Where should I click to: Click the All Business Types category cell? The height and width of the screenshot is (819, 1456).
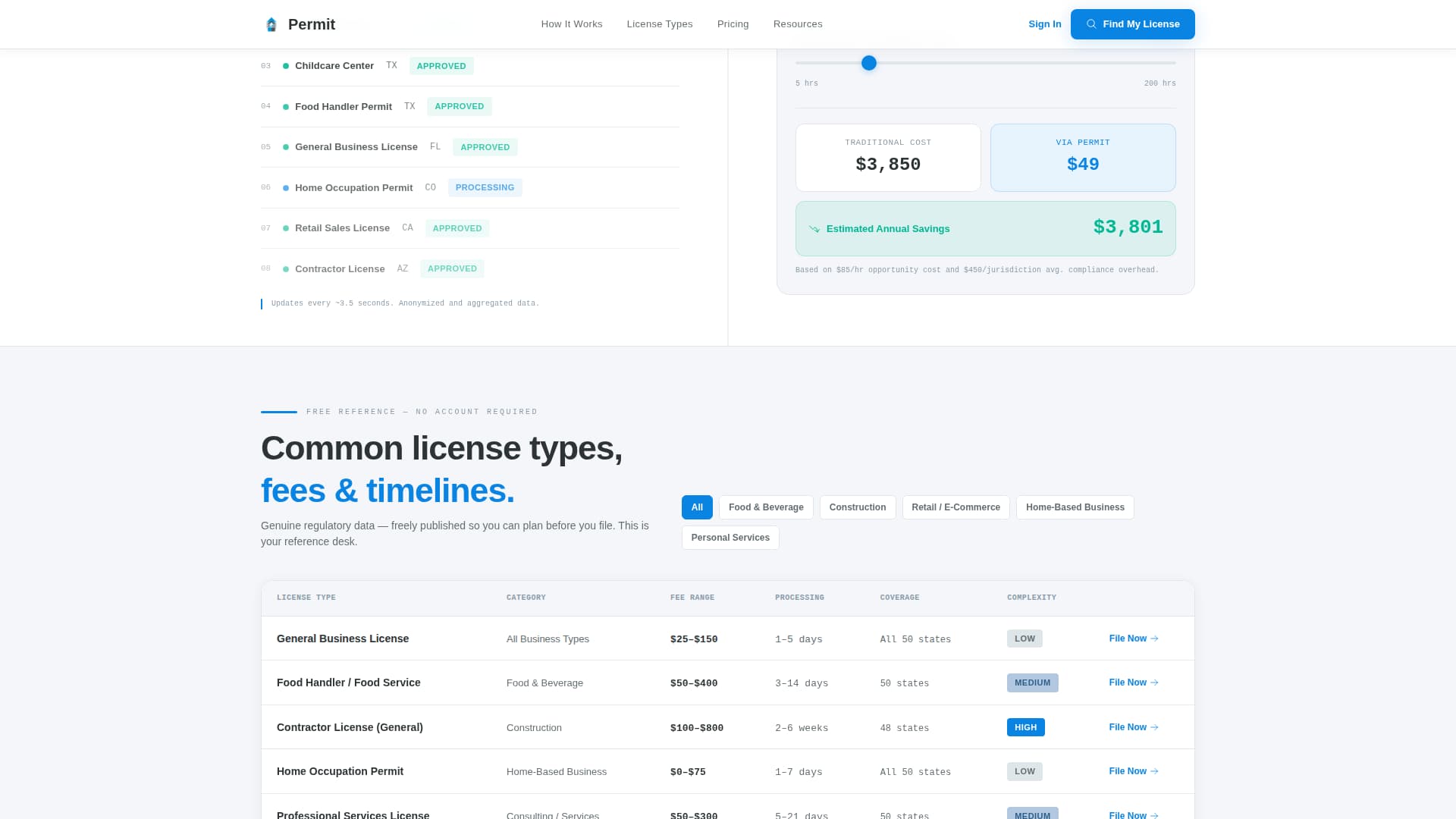coord(548,639)
